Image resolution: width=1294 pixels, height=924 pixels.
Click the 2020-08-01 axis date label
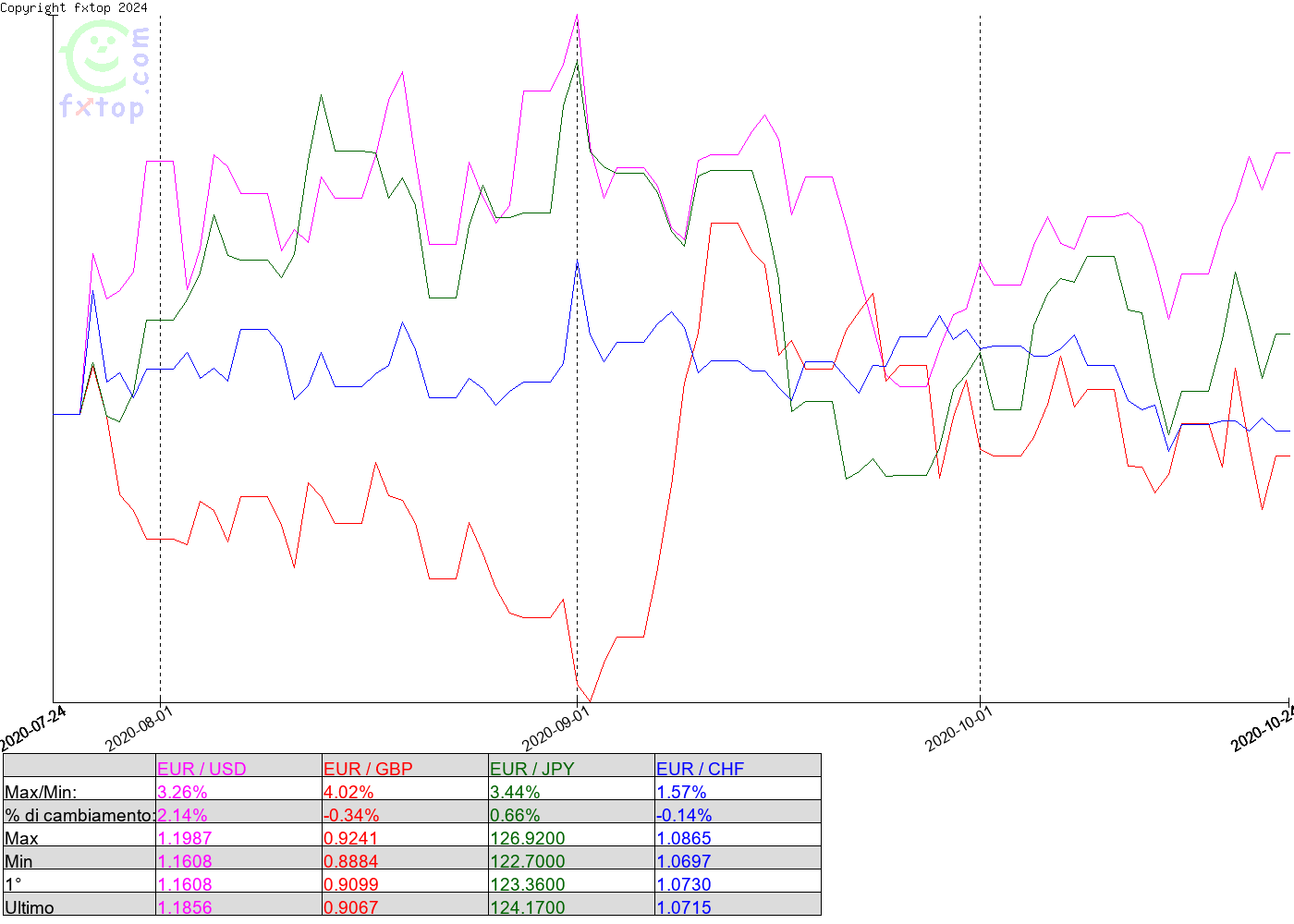(139, 729)
